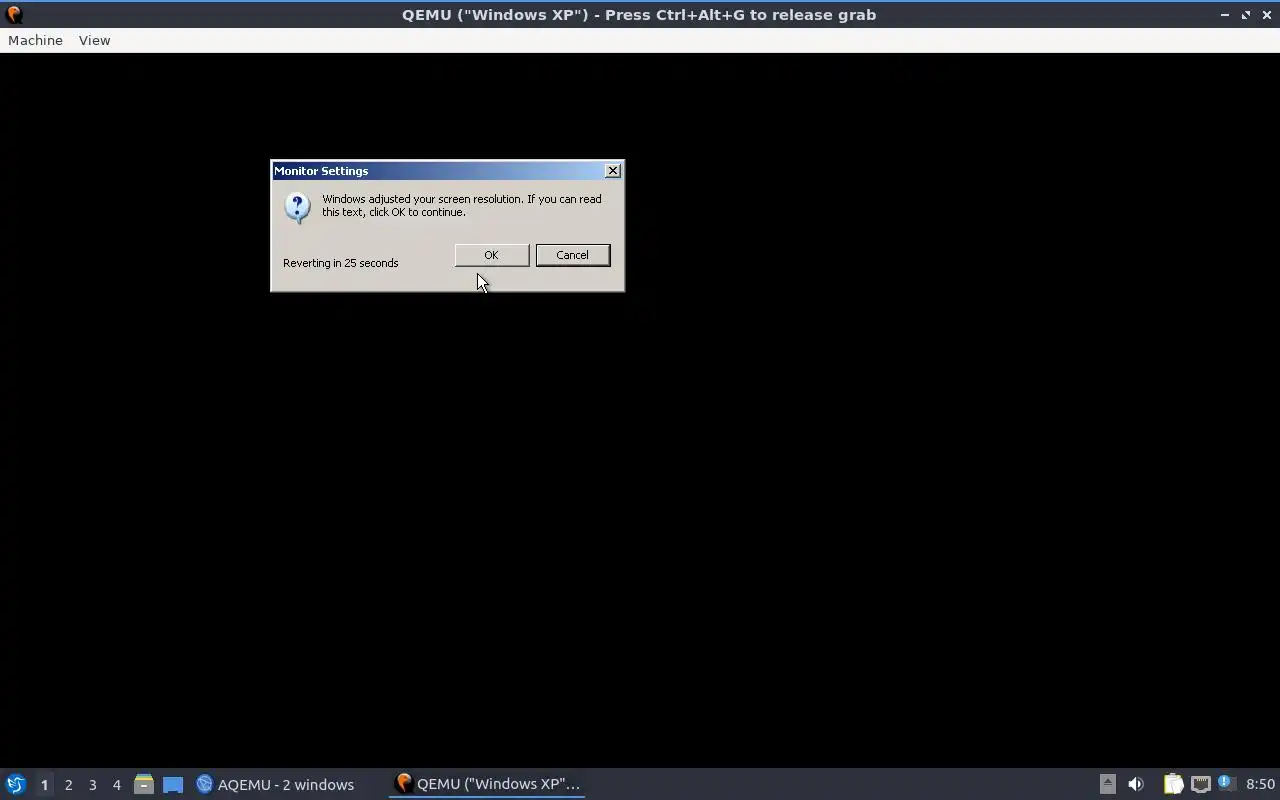The width and height of the screenshot is (1280, 800).
Task: Click the 8:50 clock
Action: (1260, 784)
